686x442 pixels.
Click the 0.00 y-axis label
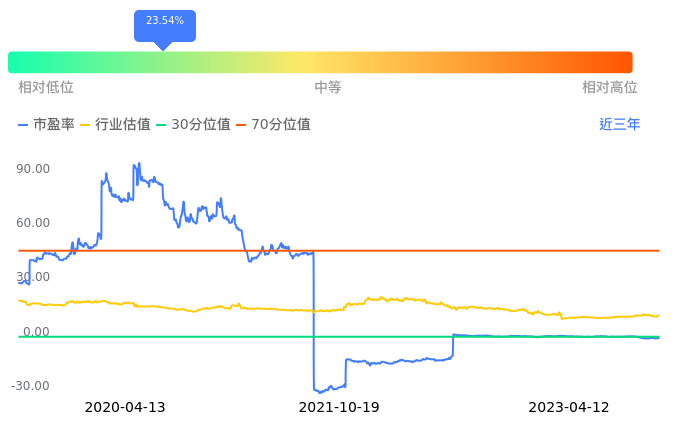click(37, 332)
